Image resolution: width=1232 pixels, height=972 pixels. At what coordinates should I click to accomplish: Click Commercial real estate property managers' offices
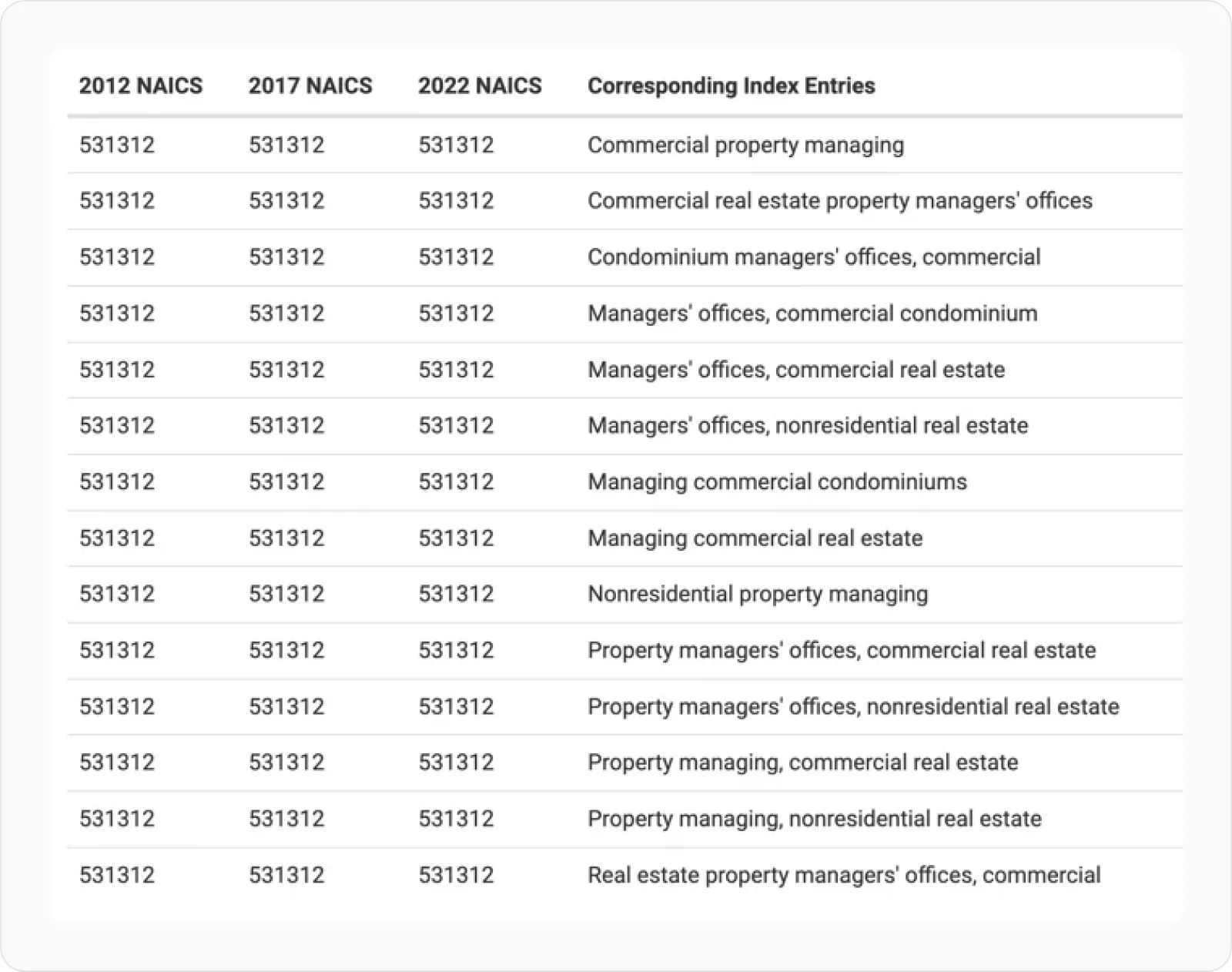point(839,201)
